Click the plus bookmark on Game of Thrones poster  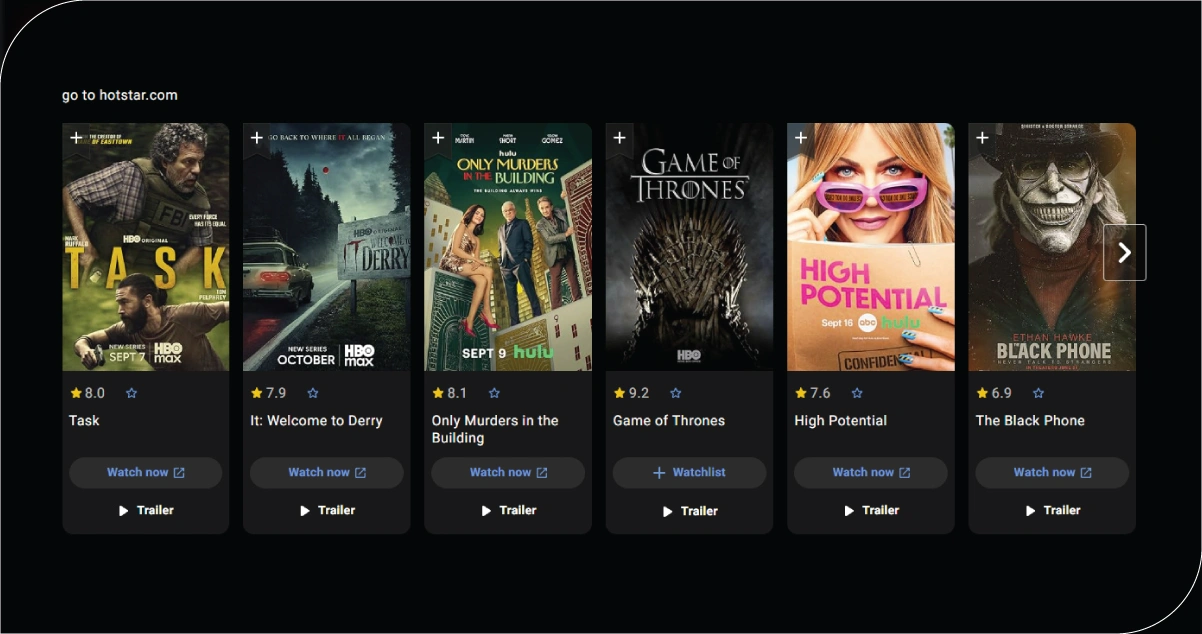pyautogui.click(x=620, y=138)
